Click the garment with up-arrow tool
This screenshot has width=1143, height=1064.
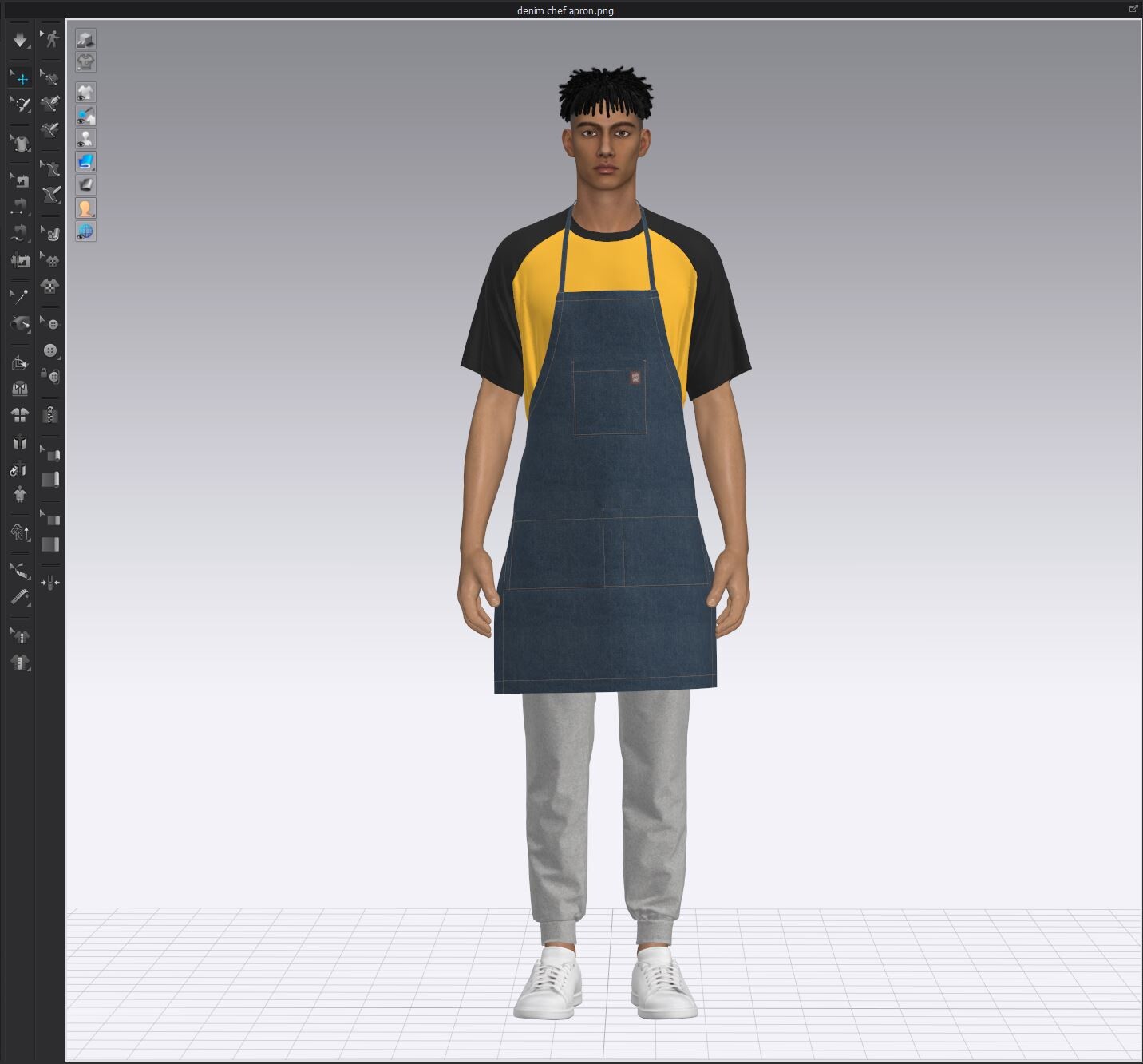20,532
